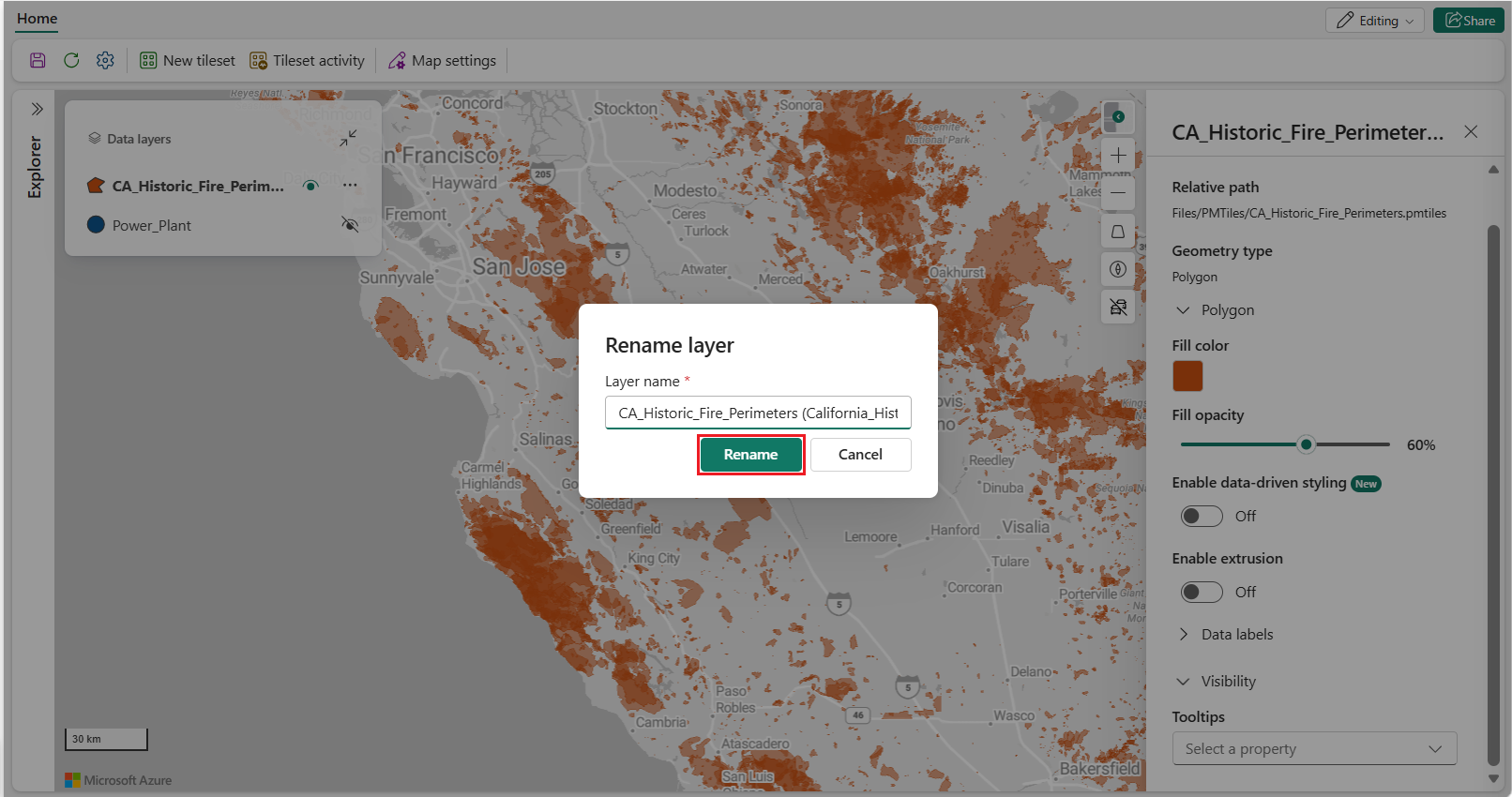1512x797 pixels.
Task: Click the compass reset bearing icon
Action: pos(1118,269)
